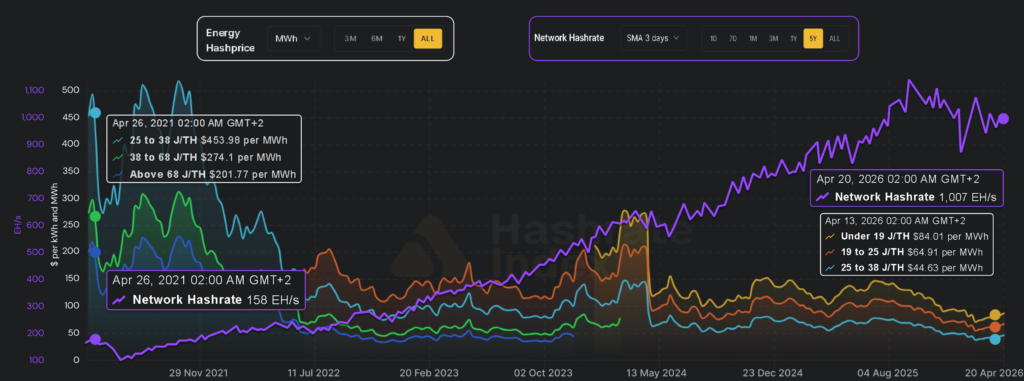Screen dimensions: 1024x381
Task: Click the '02 Oct 2023' axis label
Action: pos(544,373)
